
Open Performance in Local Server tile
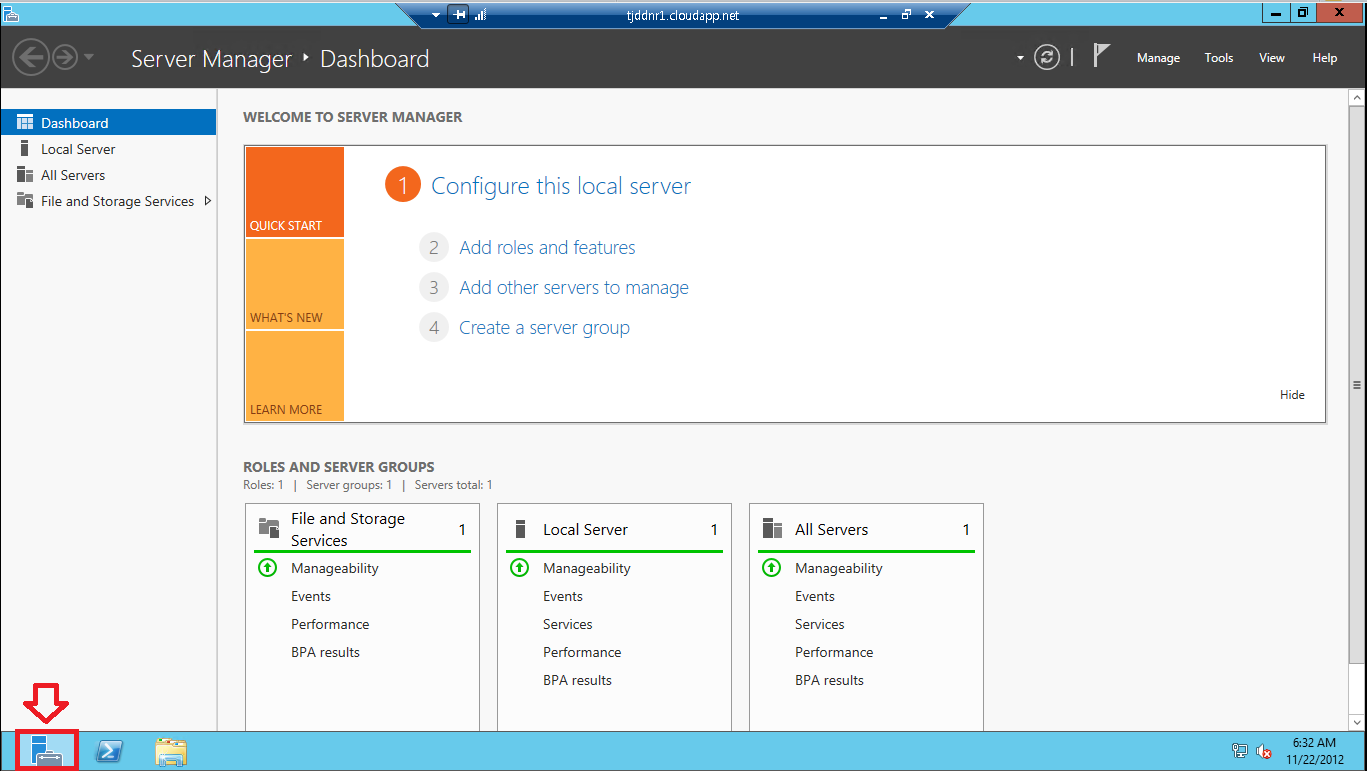pyautogui.click(x=582, y=652)
